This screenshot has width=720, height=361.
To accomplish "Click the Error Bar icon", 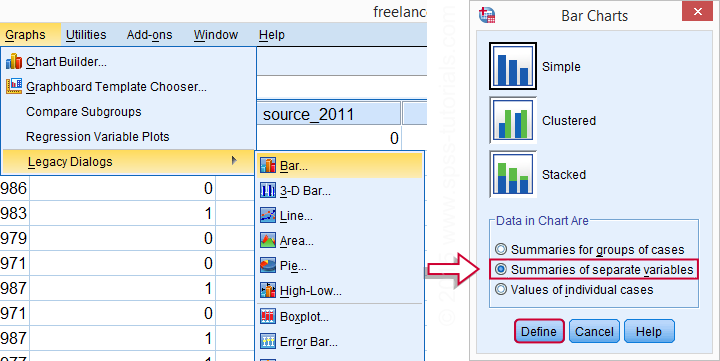I will [x=268, y=341].
